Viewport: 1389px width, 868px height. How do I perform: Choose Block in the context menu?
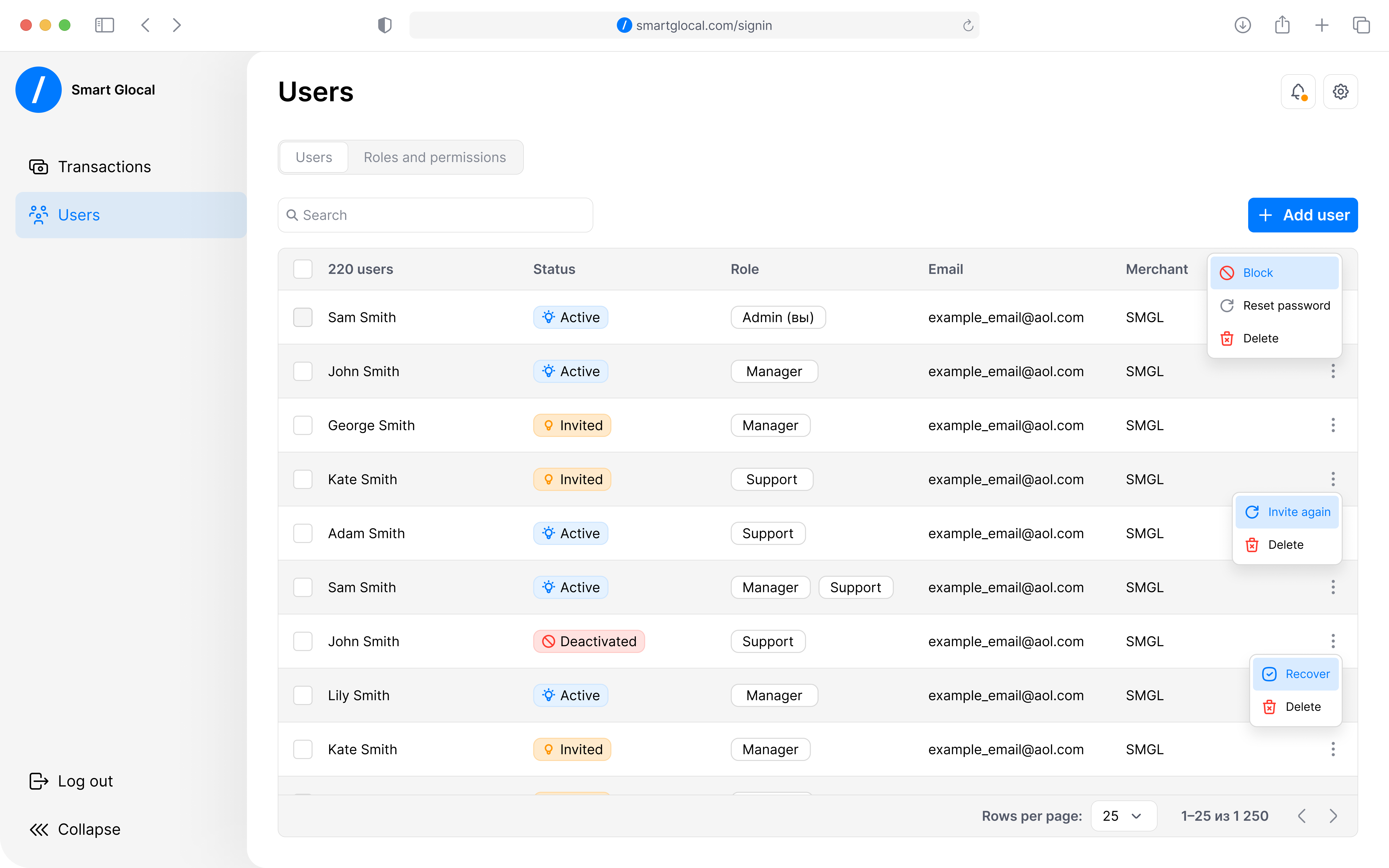(1274, 273)
